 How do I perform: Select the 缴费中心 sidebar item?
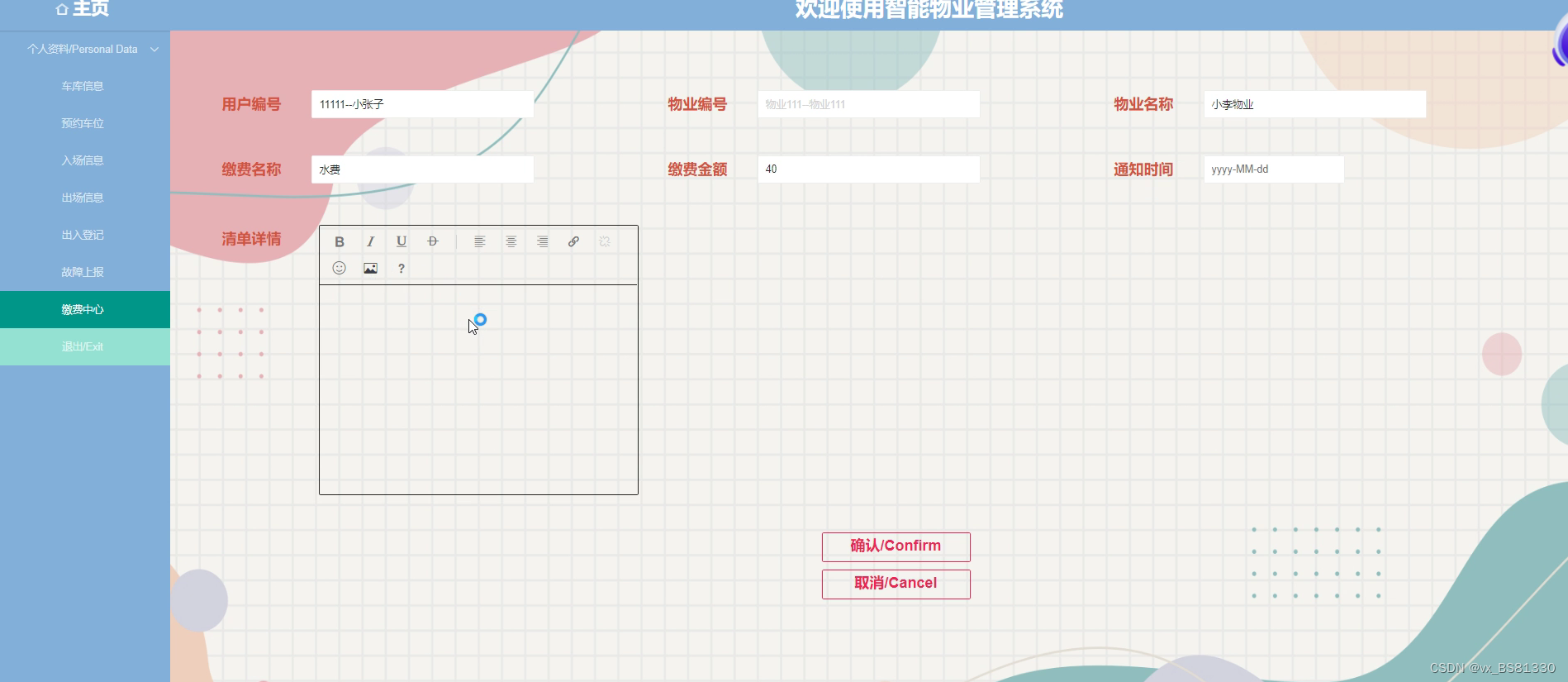tap(85, 309)
